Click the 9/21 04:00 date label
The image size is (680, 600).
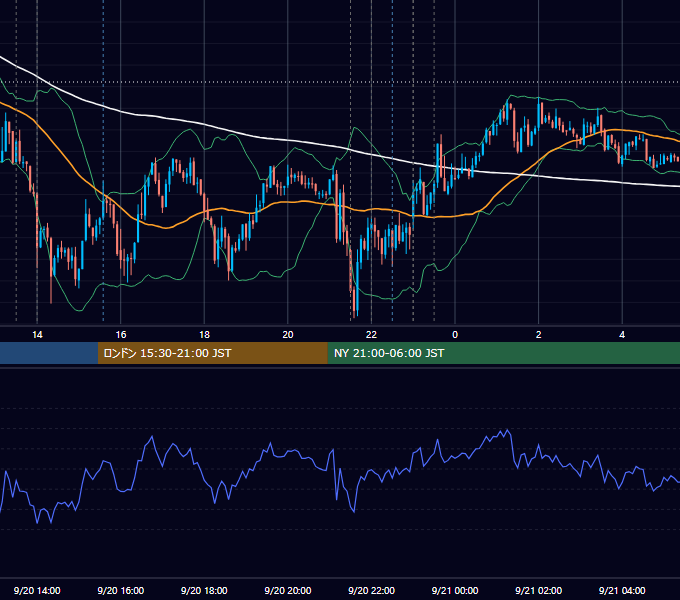click(x=622, y=590)
